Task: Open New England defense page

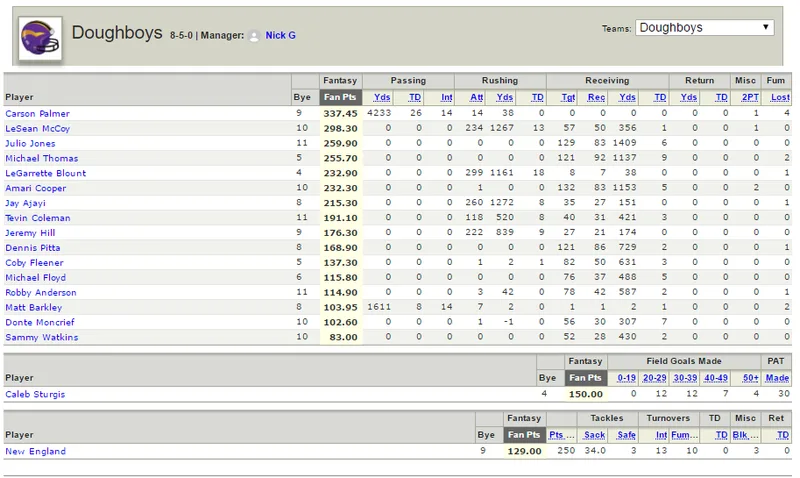Action: [35, 451]
